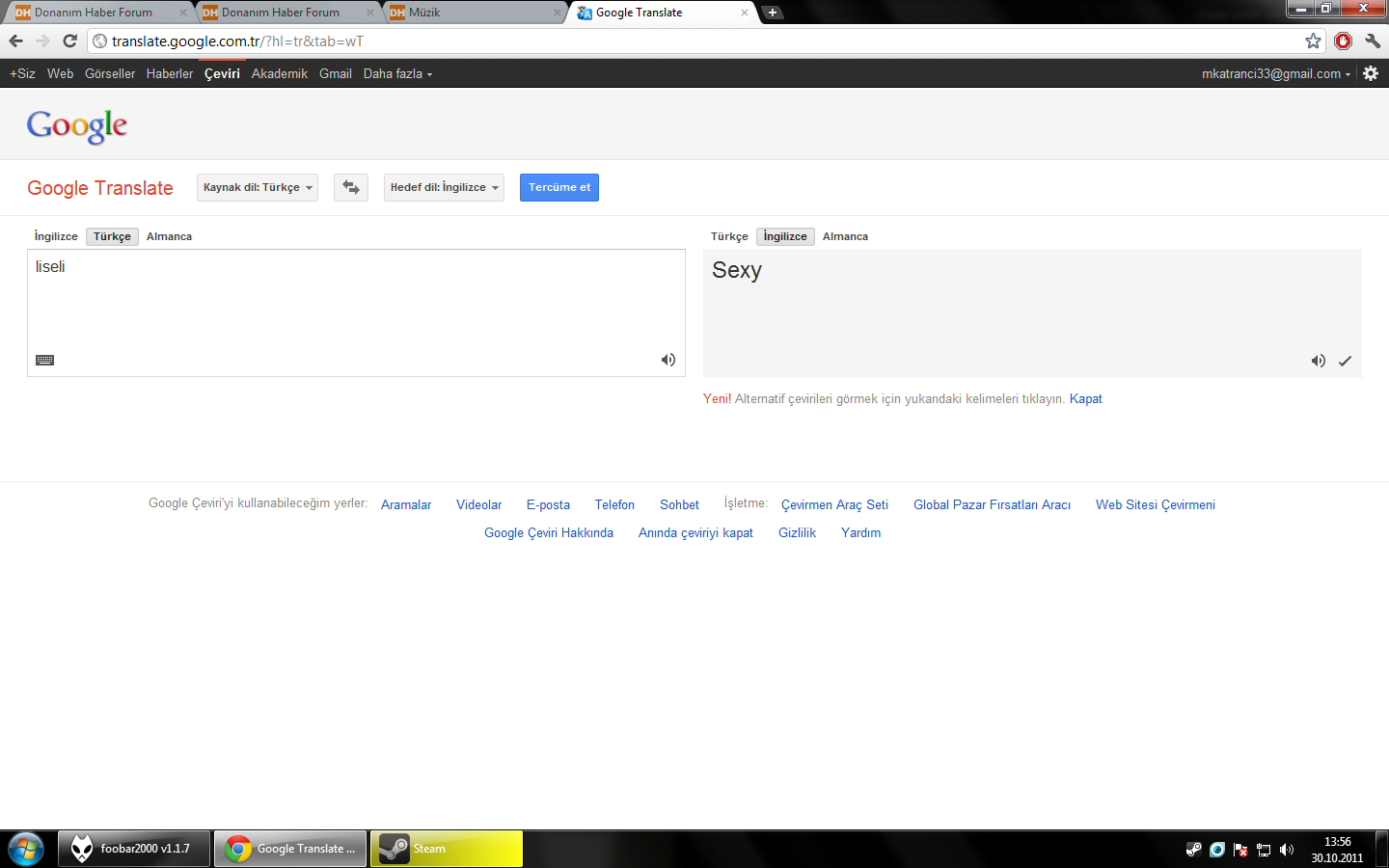Image resolution: width=1389 pixels, height=868 pixels.
Task: Click the volume icon in system tray
Action: (x=1287, y=850)
